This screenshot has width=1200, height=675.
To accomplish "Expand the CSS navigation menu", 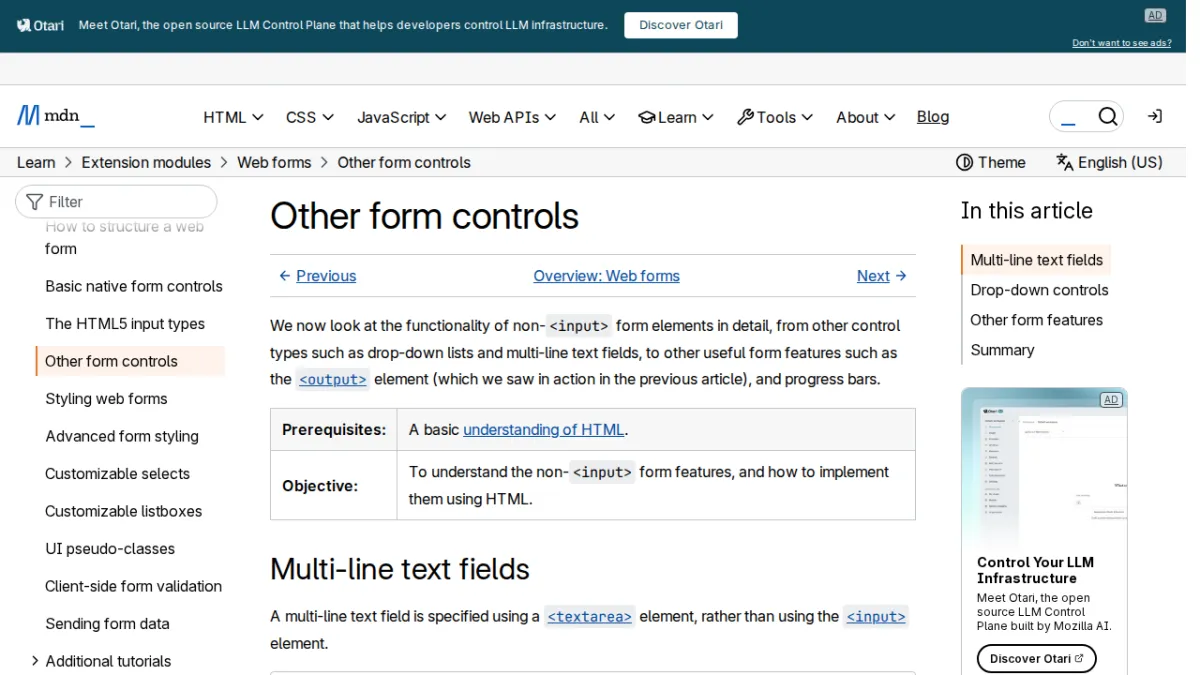I will 310,117.
